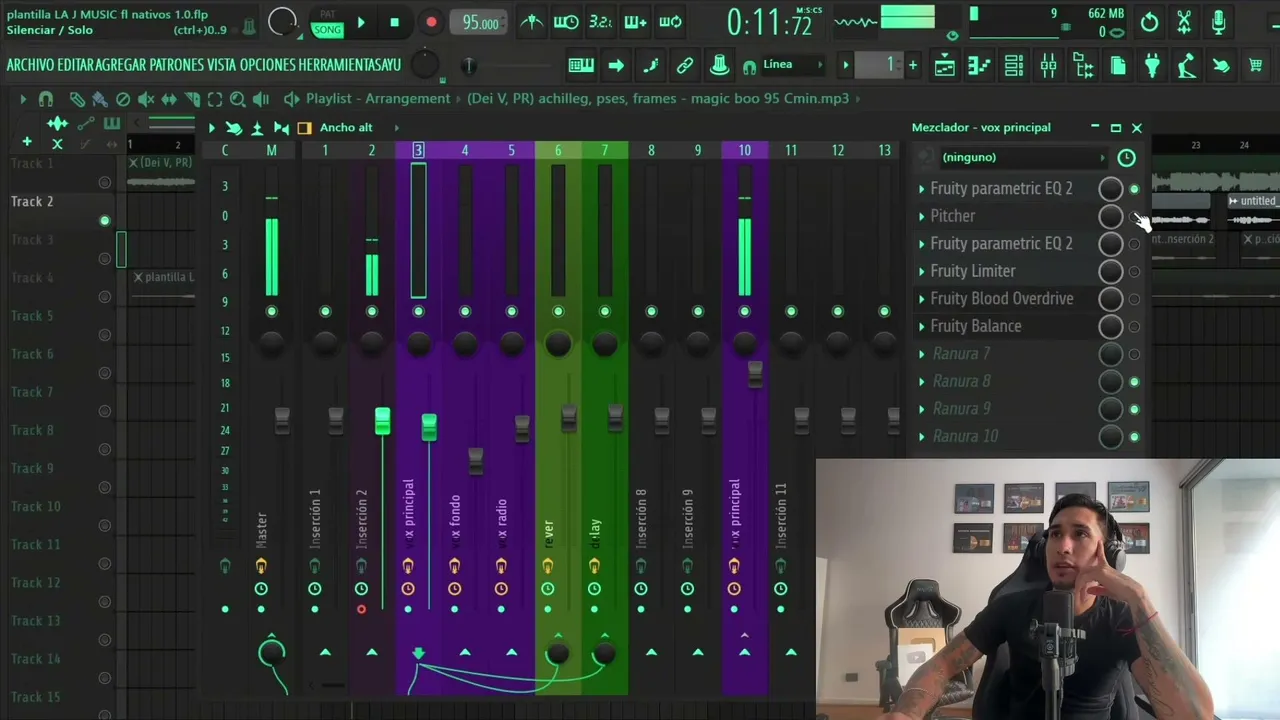Open the plugin picker plug icon
This screenshot has height=720, width=1280.
[1152, 66]
